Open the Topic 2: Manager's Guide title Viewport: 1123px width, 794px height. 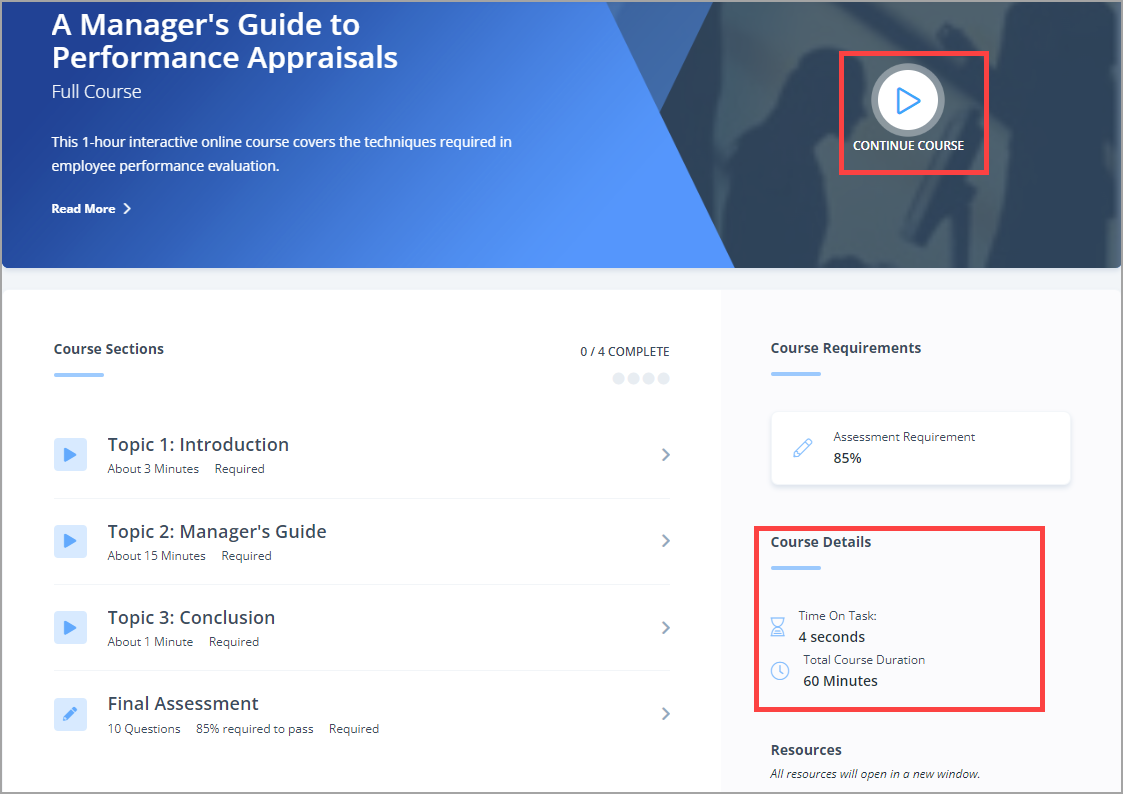tap(217, 531)
